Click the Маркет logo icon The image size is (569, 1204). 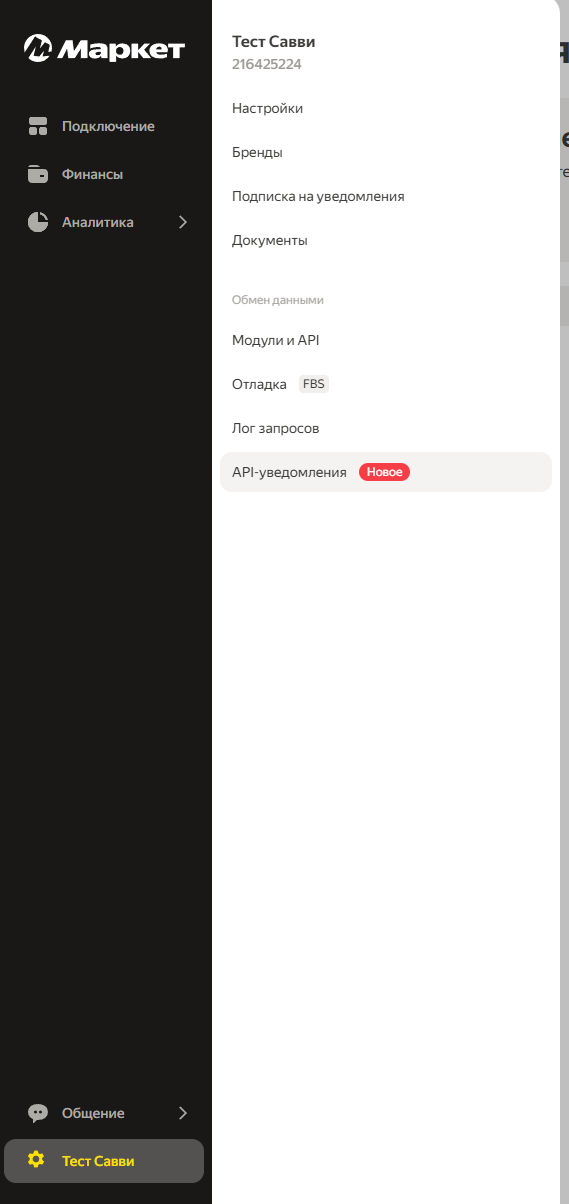tap(38, 48)
